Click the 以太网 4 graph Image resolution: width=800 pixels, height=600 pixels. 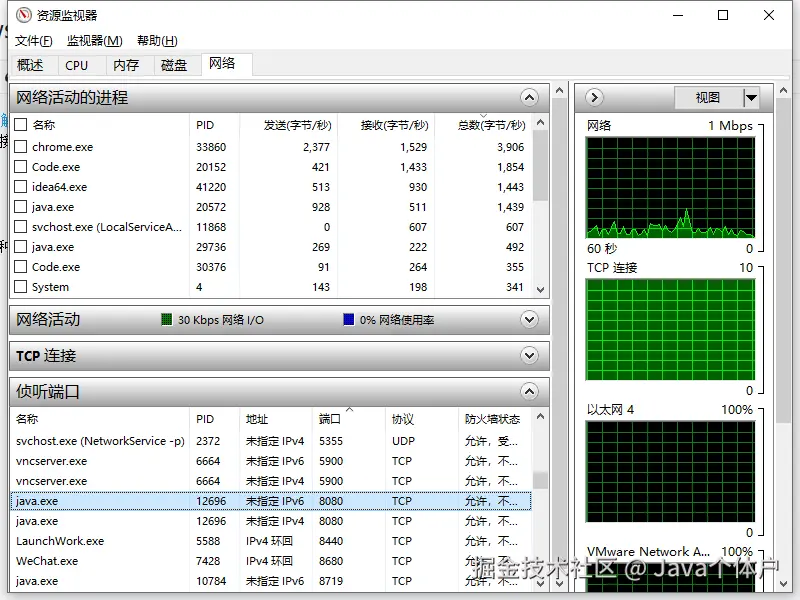point(670,471)
